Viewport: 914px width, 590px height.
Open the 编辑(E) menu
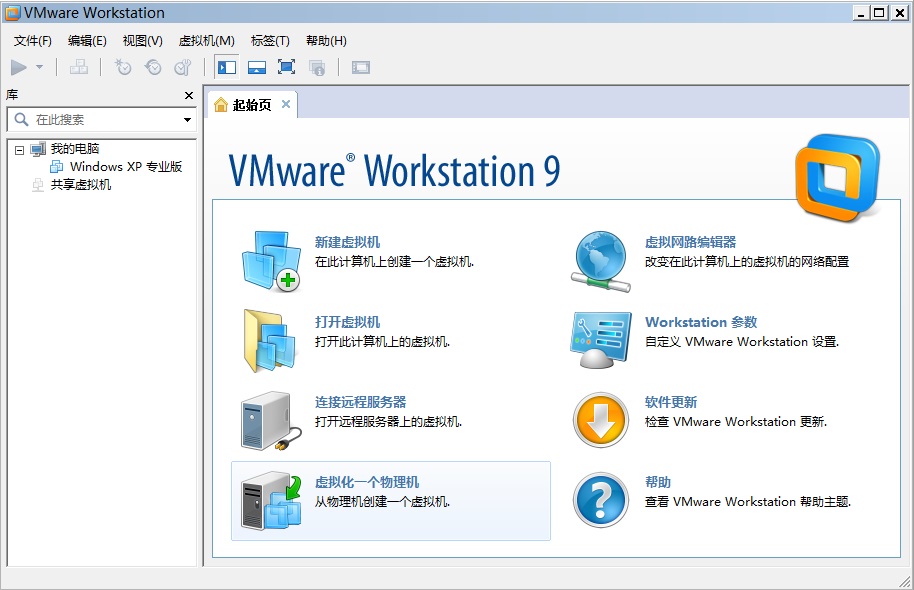click(x=87, y=41)
